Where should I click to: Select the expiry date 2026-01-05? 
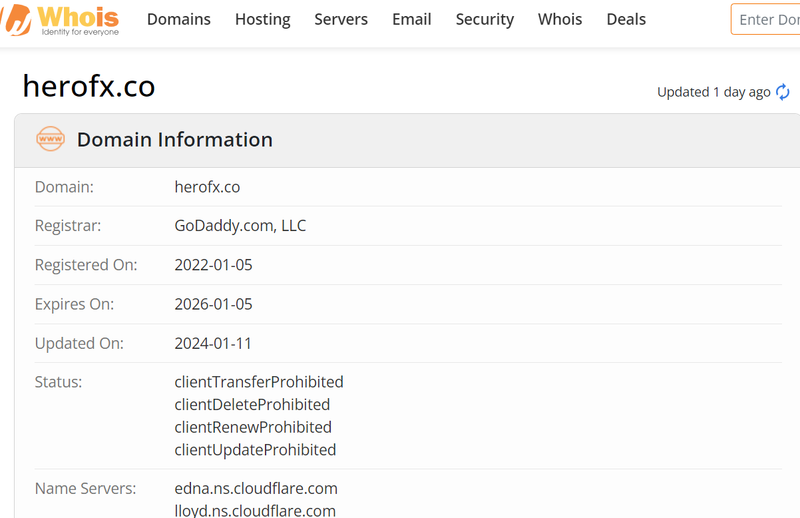pyautogui.click(x=213, y=304)
